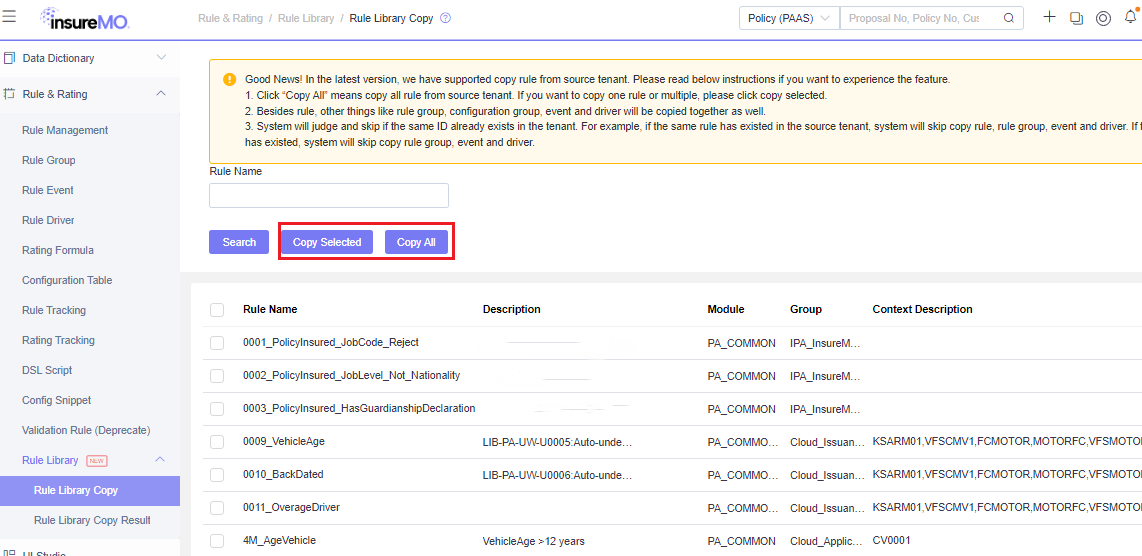Viewport: 1142px width, 556px height.
Task: Check the 0002_PolicyInsured_JobLevel_Not_Nationality row
Action: [x=217, y=376]
